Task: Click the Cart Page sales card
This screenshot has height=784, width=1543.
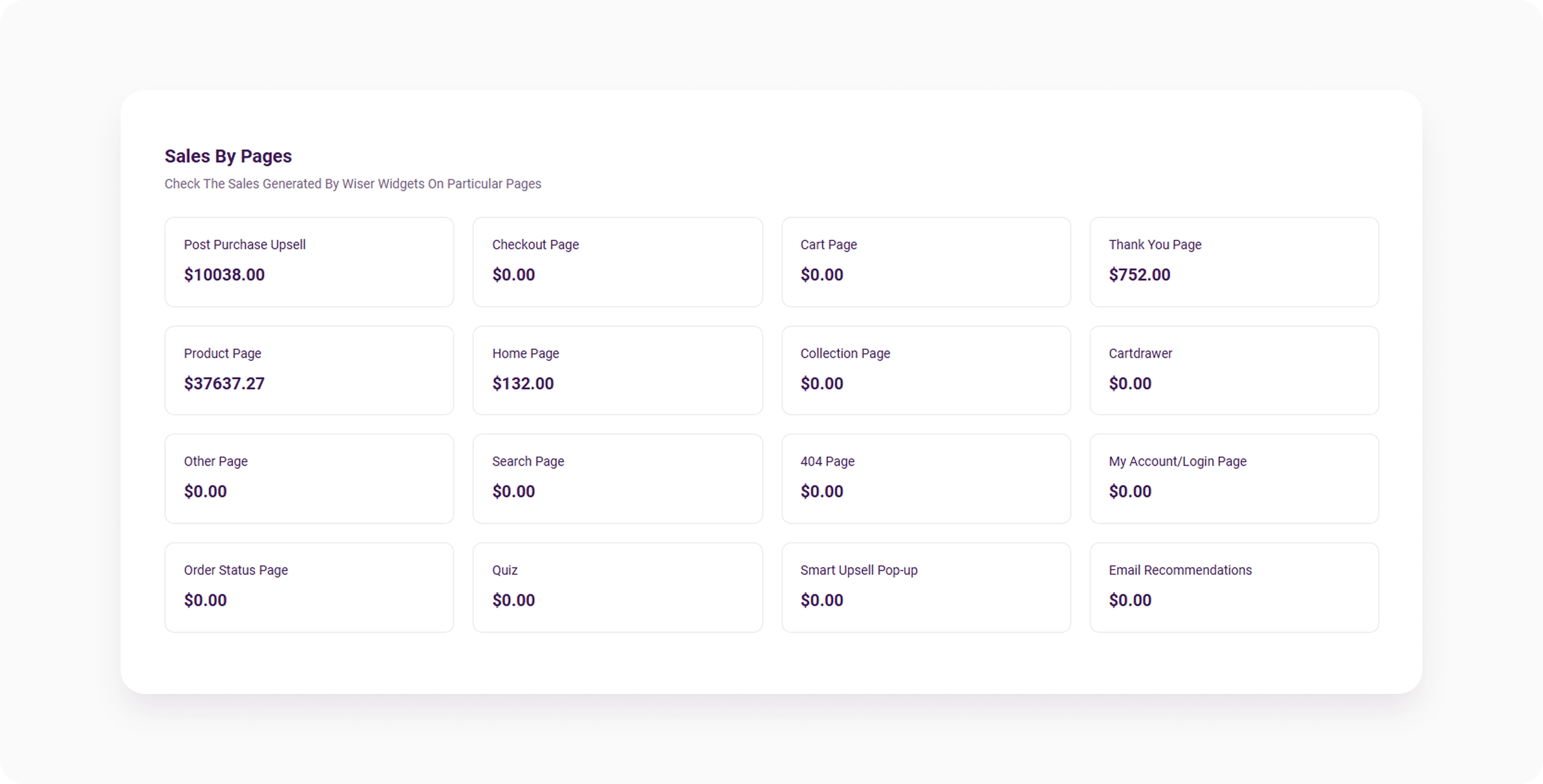Action: tap(926, 262)
